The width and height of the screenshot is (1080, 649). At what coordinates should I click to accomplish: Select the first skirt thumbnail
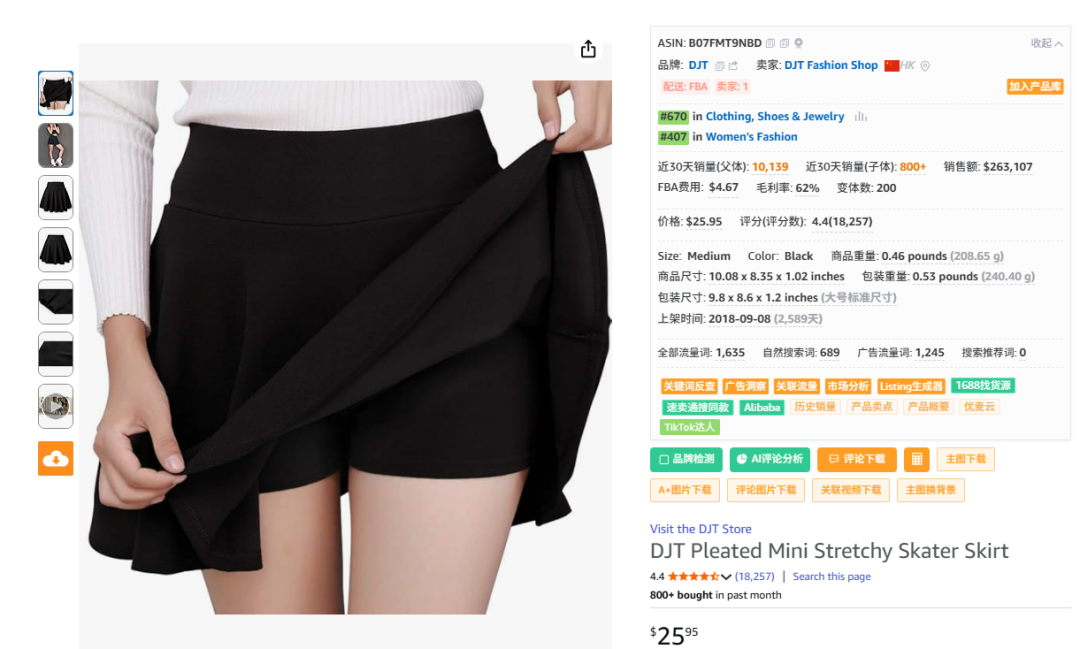pyautogui.click(x=56, y=93)
